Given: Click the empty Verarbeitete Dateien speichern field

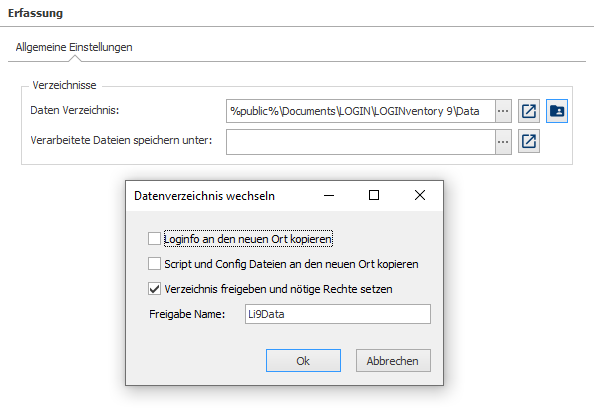Looking at the screenshot, I should pyautogui.click(x=361, y=142).
